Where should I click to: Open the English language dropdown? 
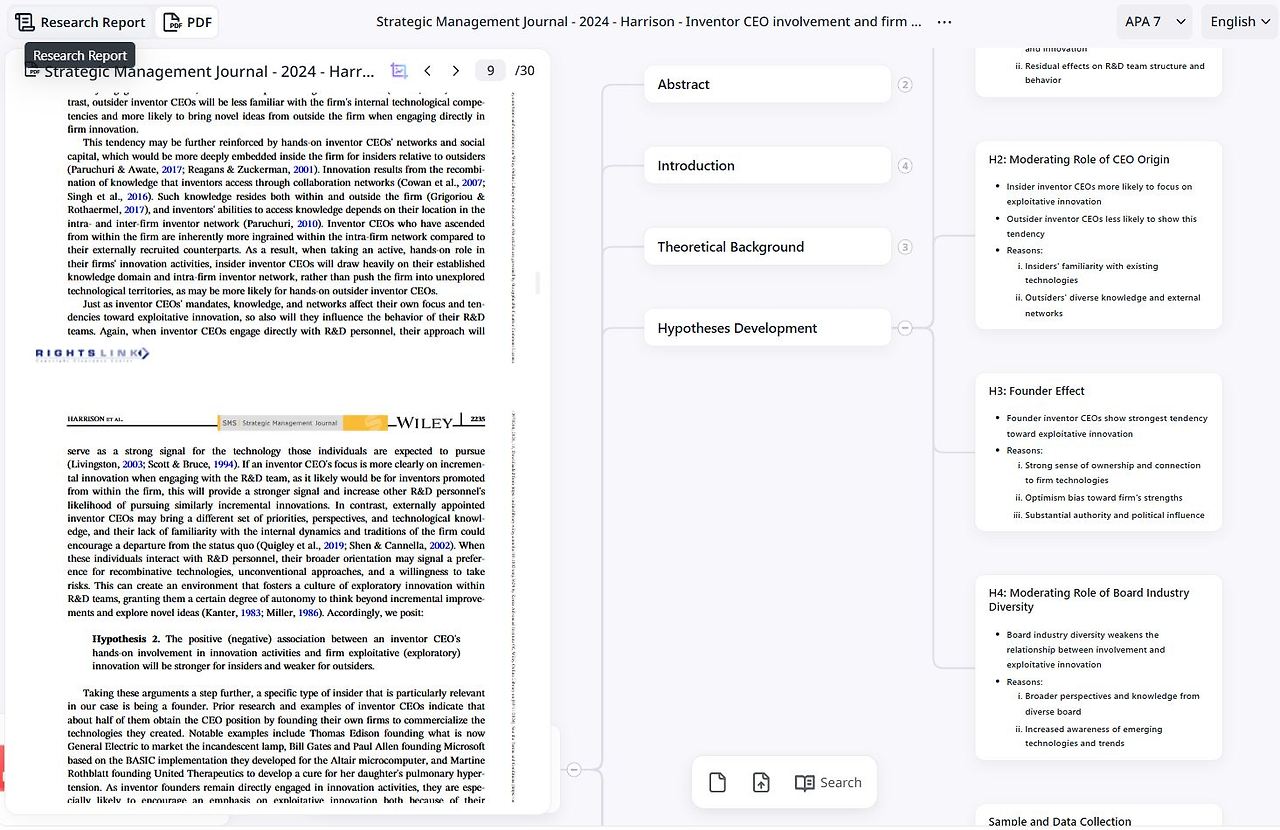1238,20
